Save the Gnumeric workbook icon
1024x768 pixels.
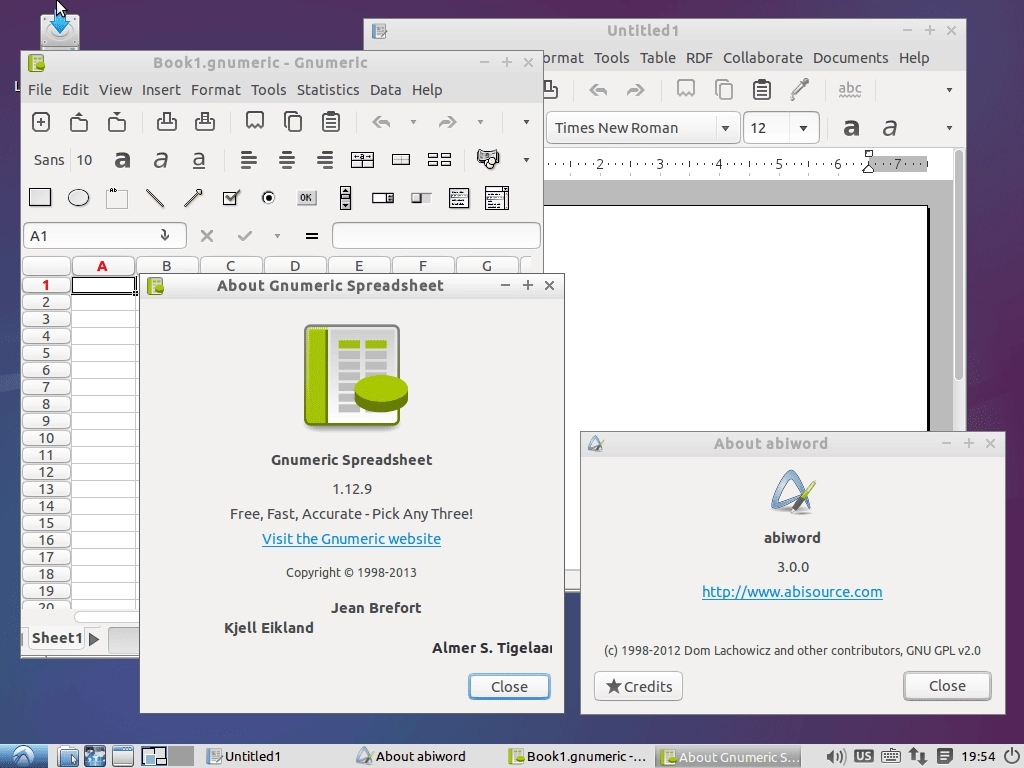[117, 122]
